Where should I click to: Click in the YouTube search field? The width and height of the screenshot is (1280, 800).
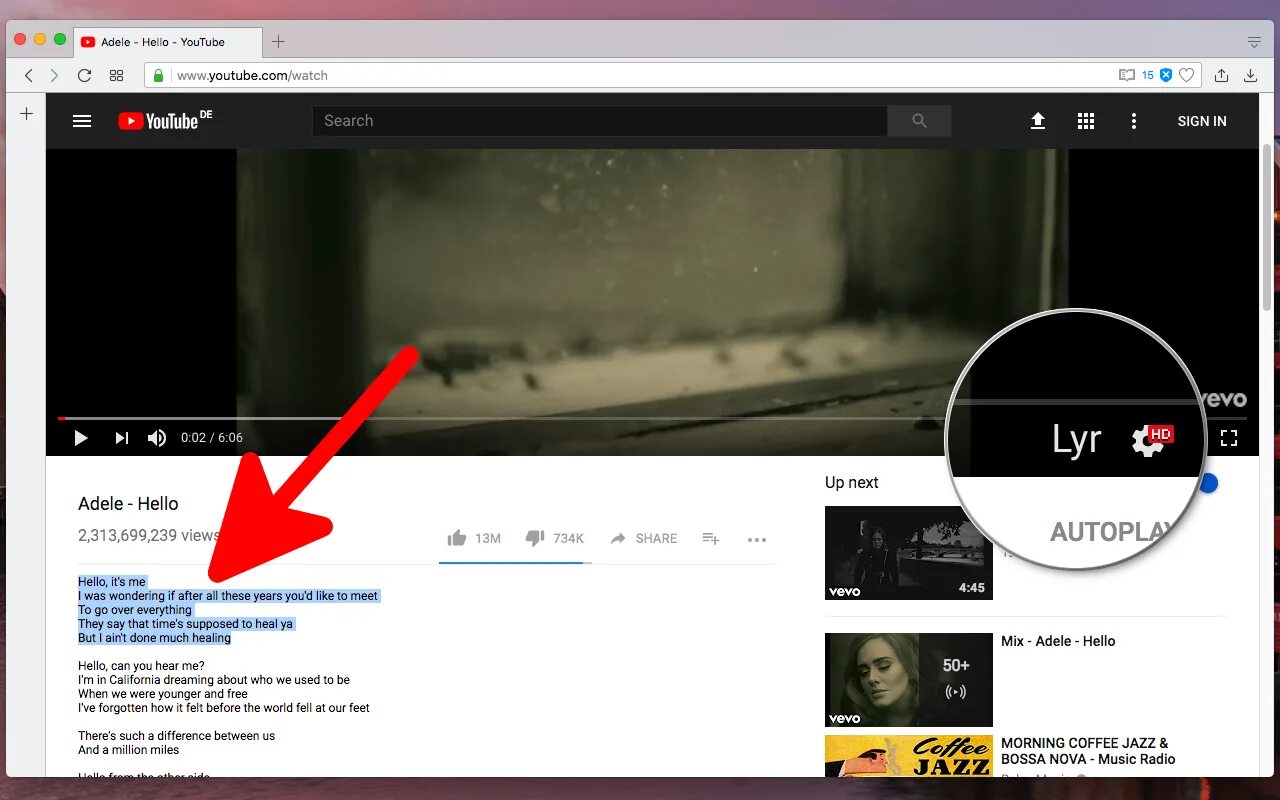point(599,121)
